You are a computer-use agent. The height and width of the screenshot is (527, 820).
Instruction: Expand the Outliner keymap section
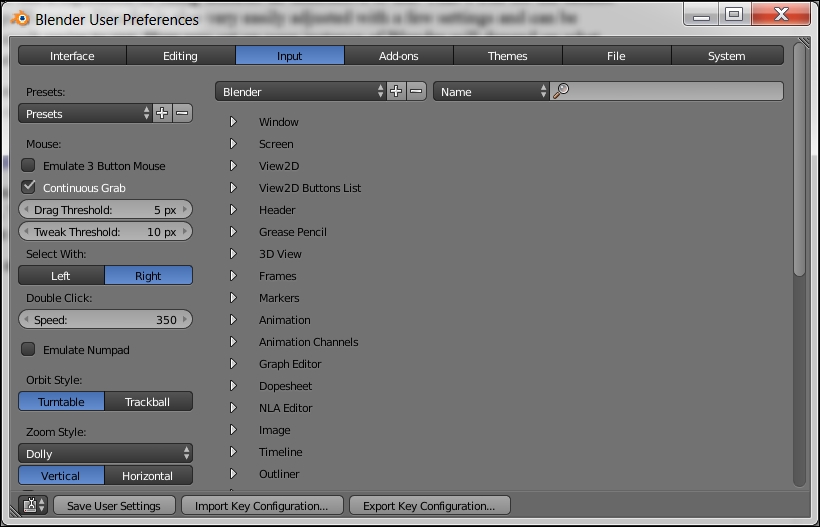tap(233, 473)
